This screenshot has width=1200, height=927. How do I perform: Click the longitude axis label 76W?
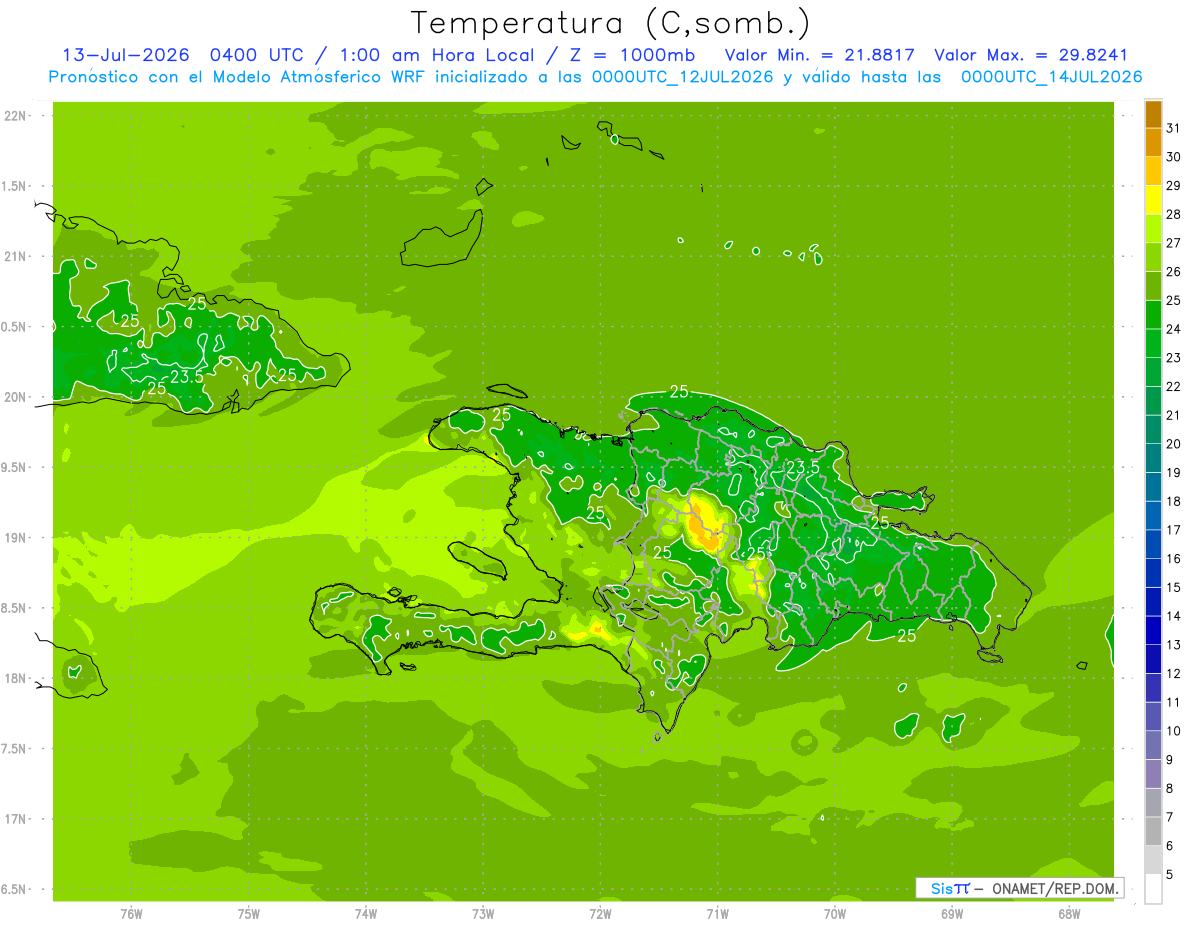click(x=131, y=913)
